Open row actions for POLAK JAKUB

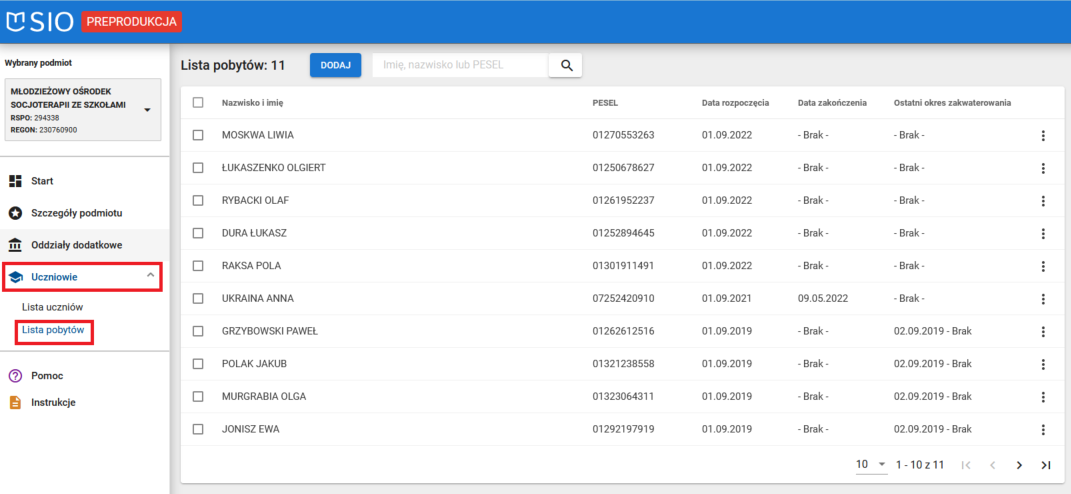tap(1043, 365)
